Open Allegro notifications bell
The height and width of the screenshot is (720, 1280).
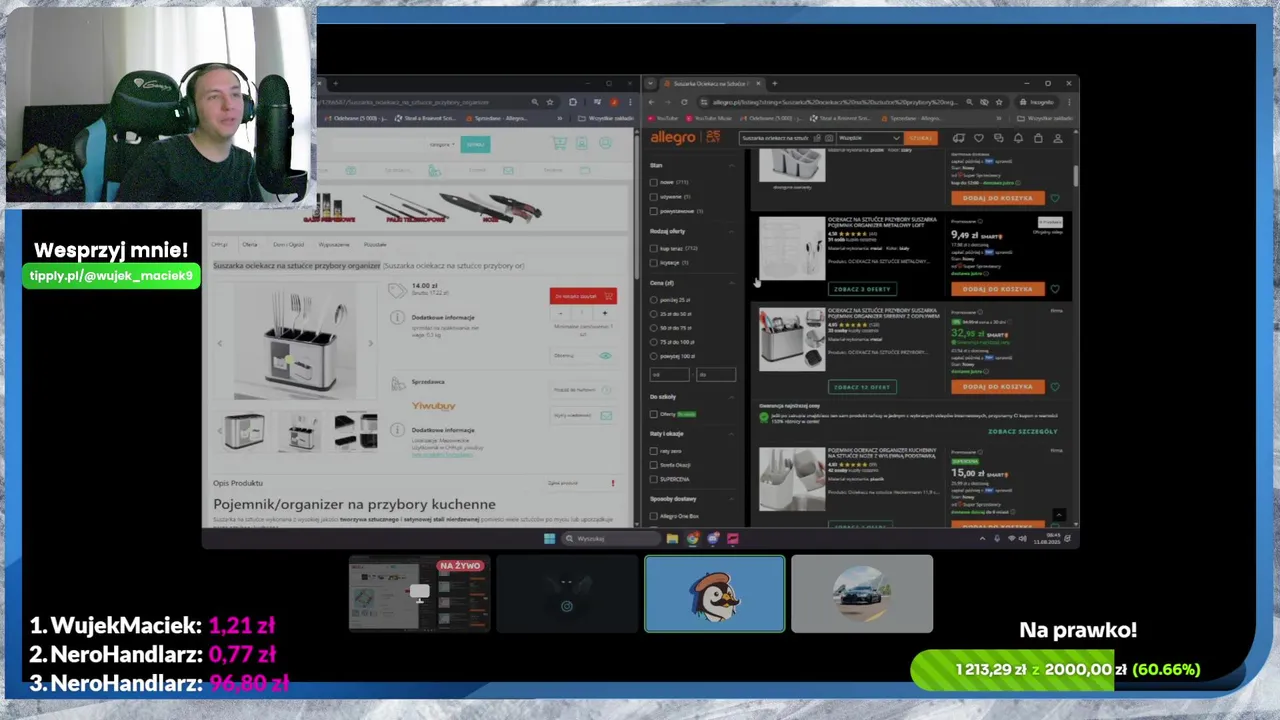pos(1018,138)
